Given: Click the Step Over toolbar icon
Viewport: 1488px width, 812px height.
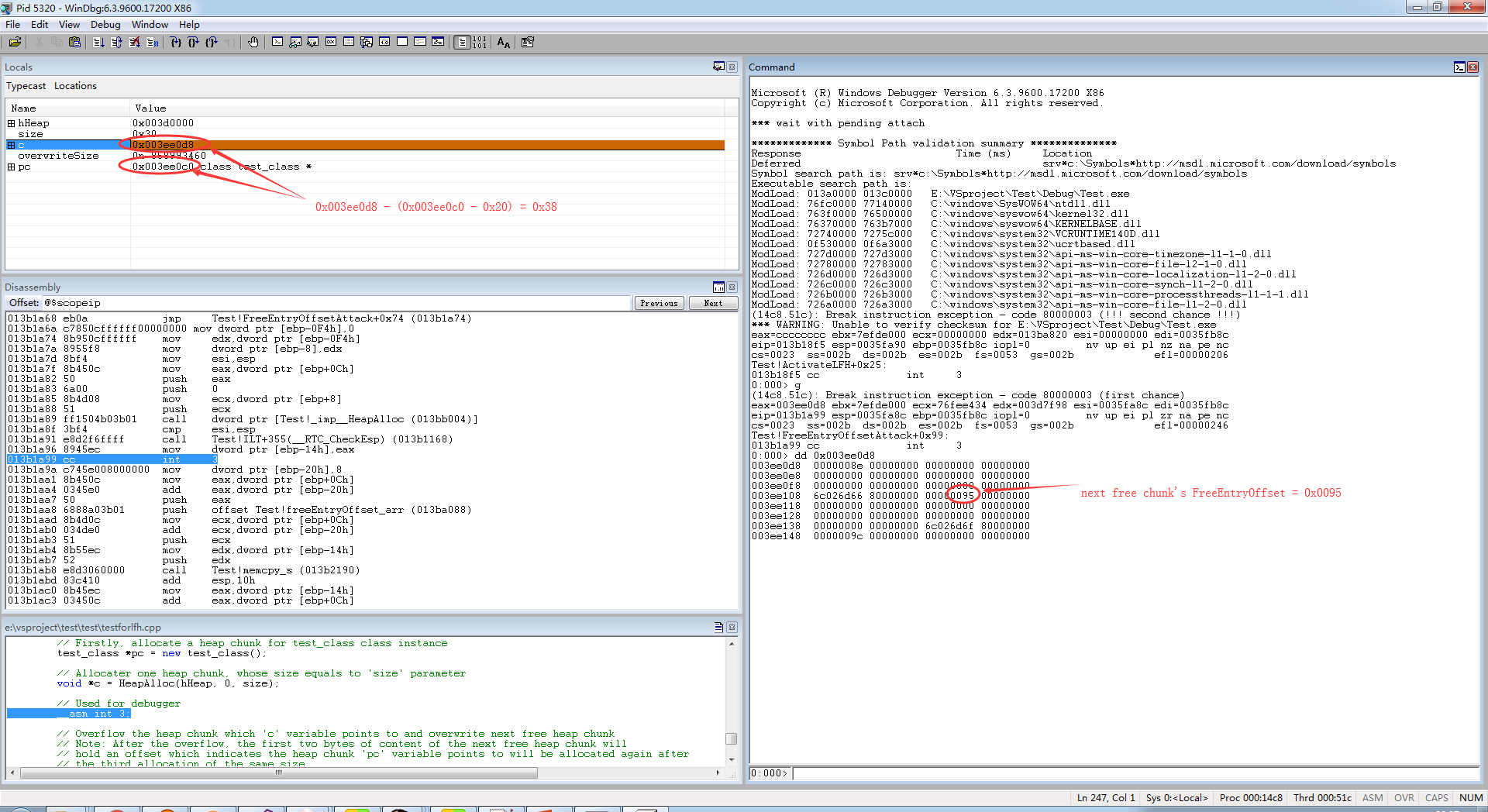Looking at the screenshot, I should [193, 42].
